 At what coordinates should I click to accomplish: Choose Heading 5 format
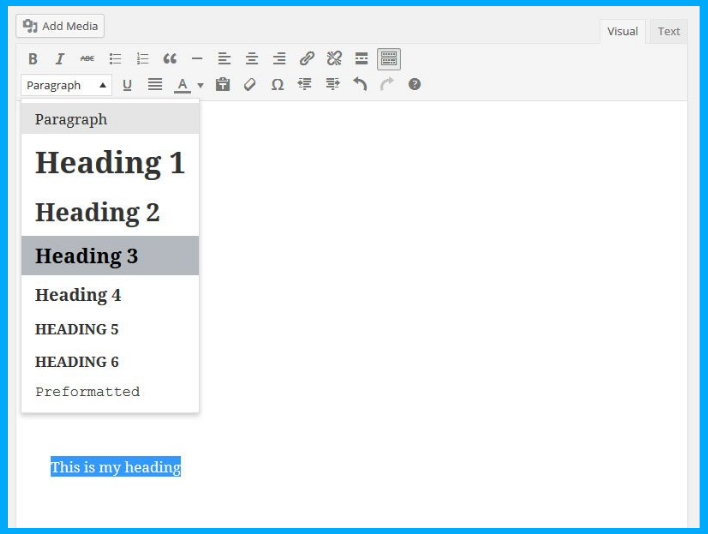[x=110, y=329]
